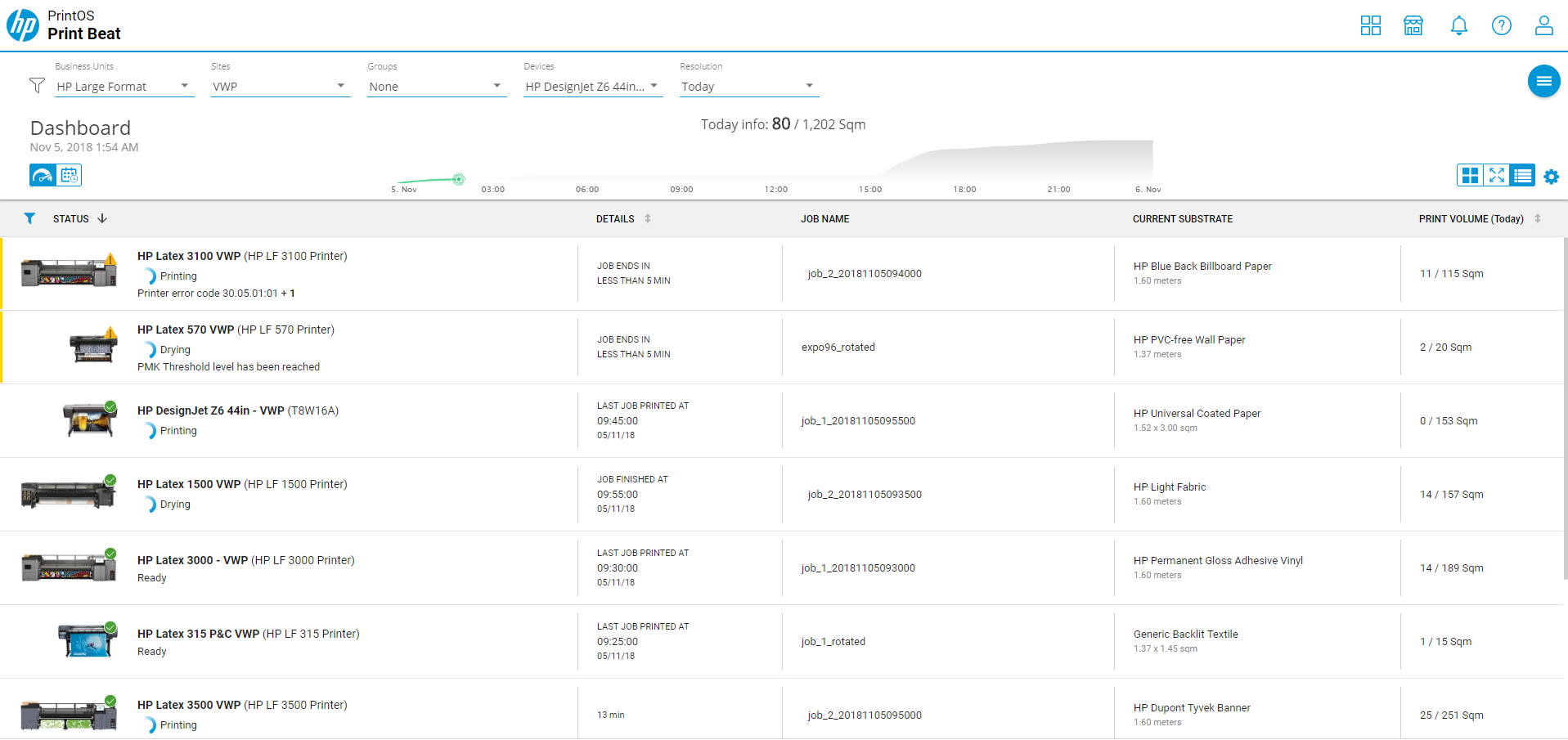Open the Sites dropdown showing VWP
This screenshot has width=1568, height=740.
pyautogui.click(x=281, y=86)
